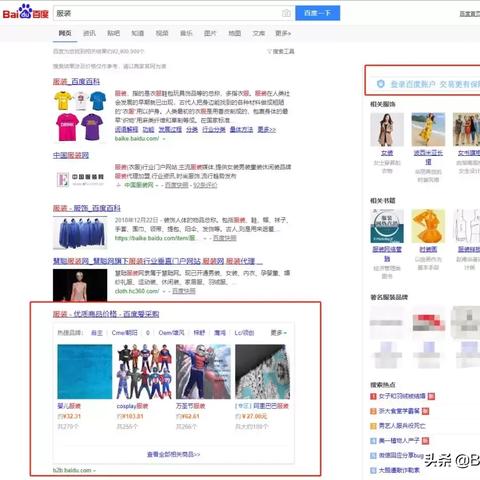
Task: Click the 中国服装网 logo thumbnail
Action: pos(80,179)
